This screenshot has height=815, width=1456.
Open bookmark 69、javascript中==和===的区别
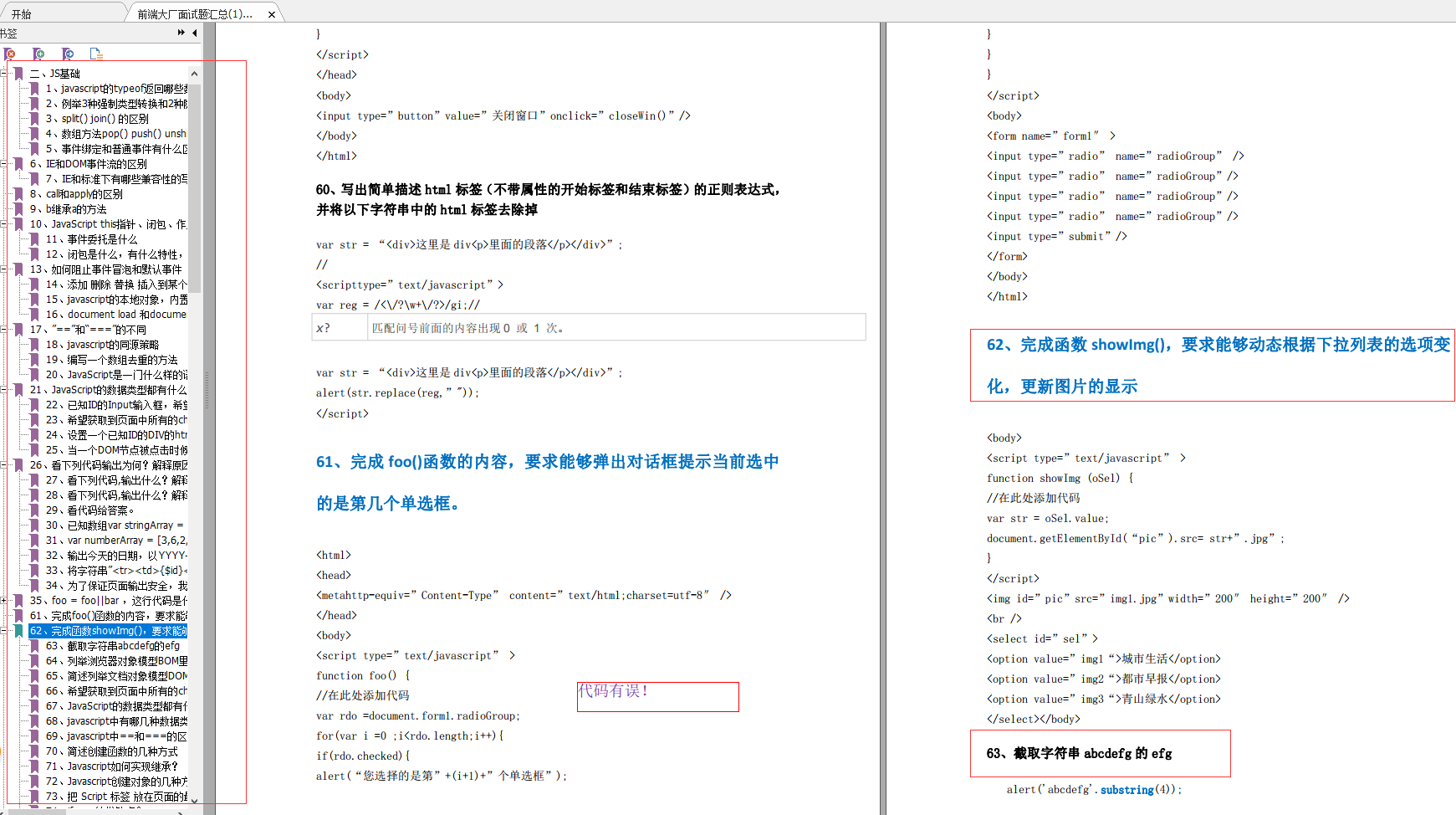116,736
